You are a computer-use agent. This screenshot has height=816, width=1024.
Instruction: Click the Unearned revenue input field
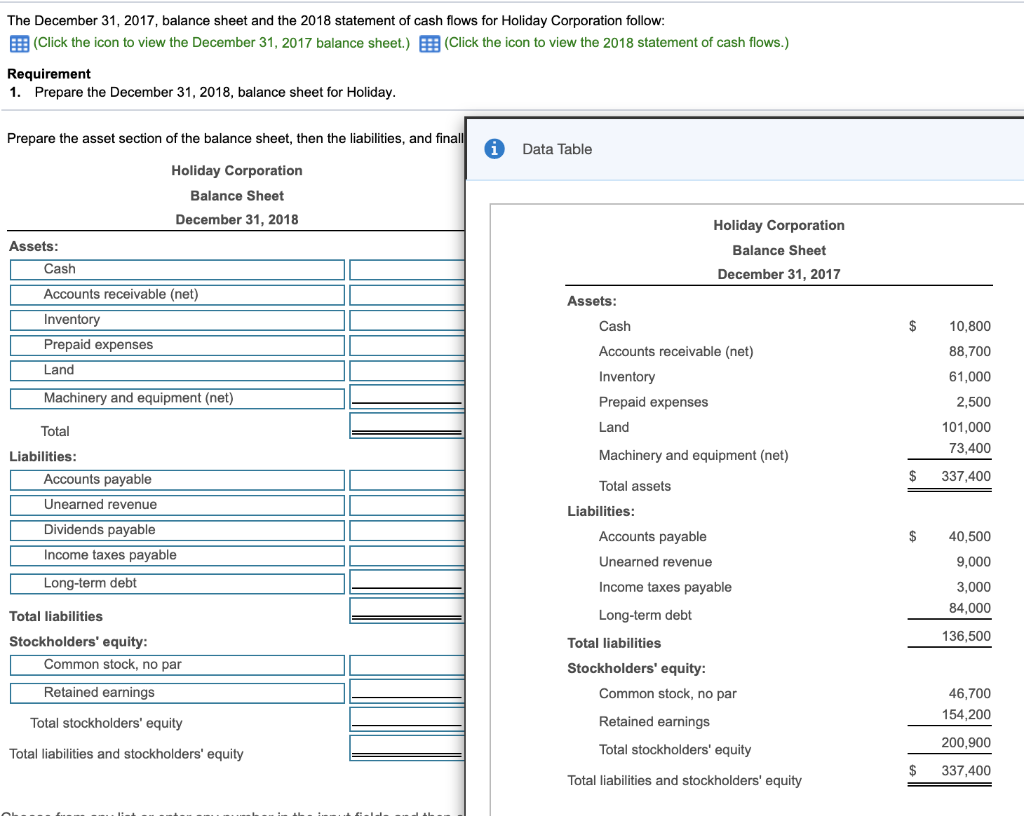click(407, 504)
